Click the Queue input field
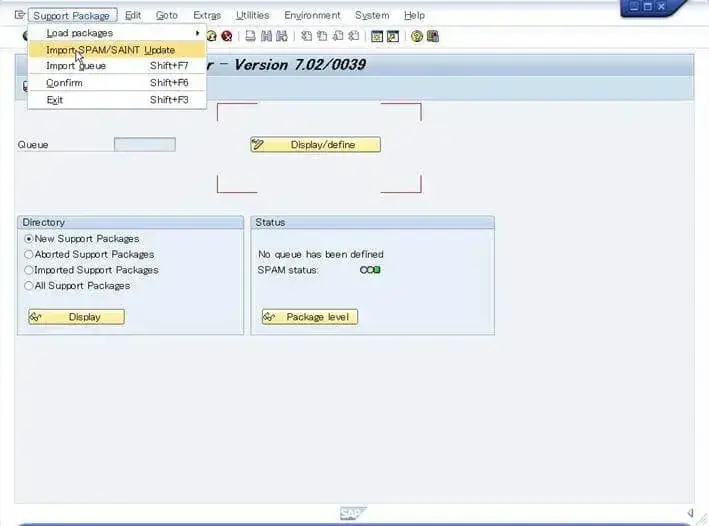The image size is (709, 526). [145, 145]
